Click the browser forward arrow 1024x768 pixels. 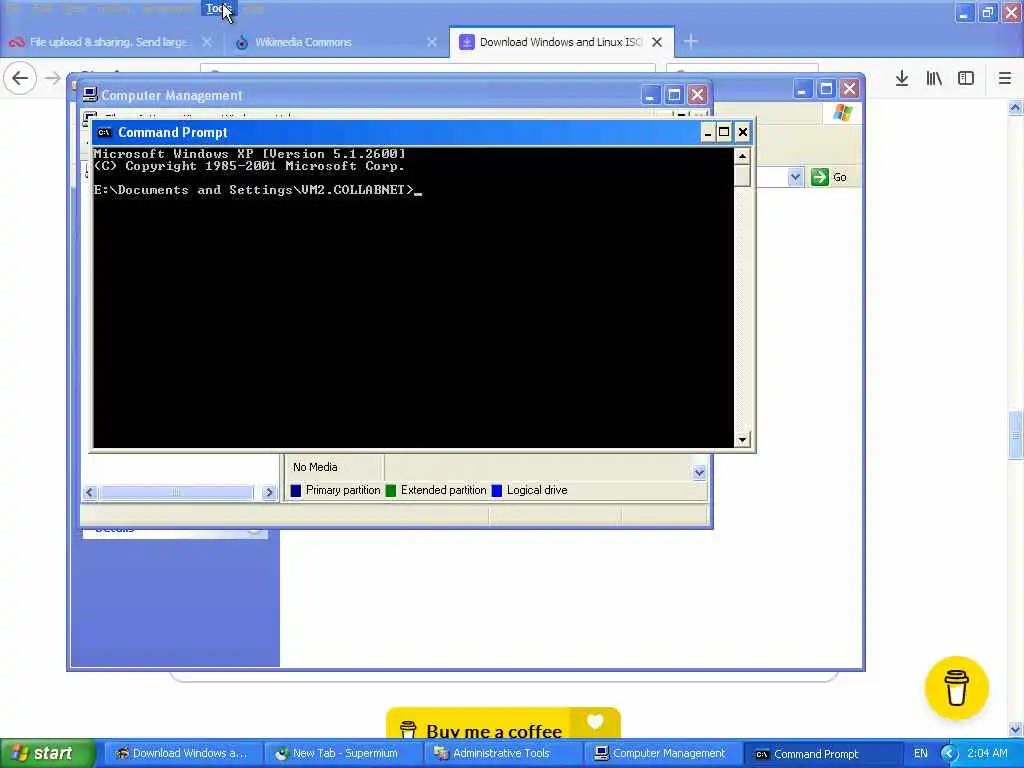pyautogui.click(x=53, y=78)
